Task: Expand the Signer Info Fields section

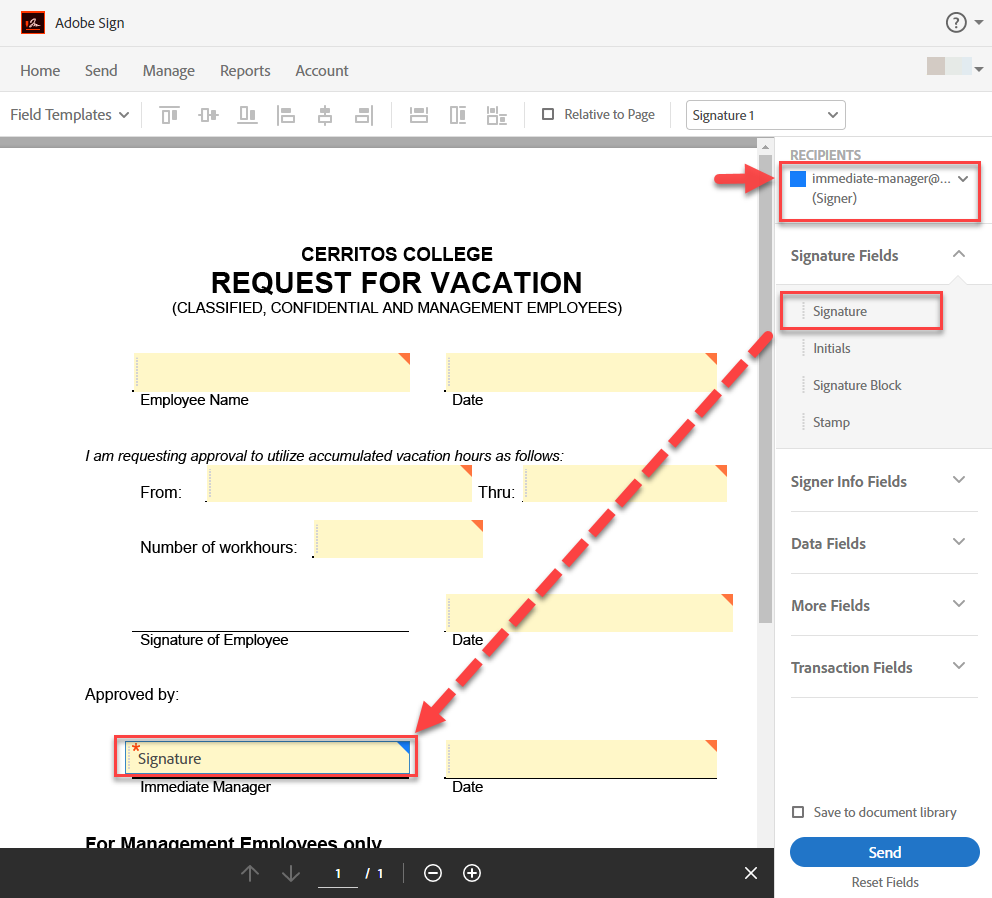Action: 959,480
